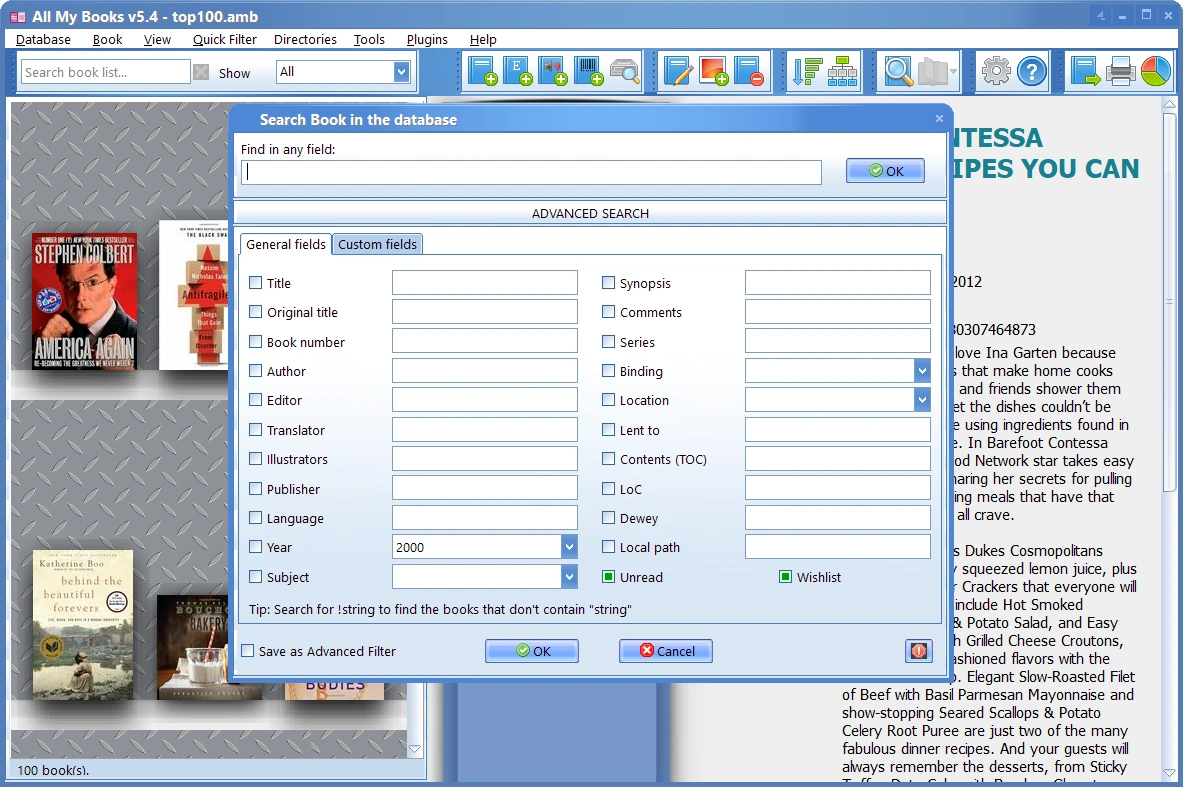The image size is (1184, 788).
Task: Click the Edit book pencil icon
Action: 678,72
